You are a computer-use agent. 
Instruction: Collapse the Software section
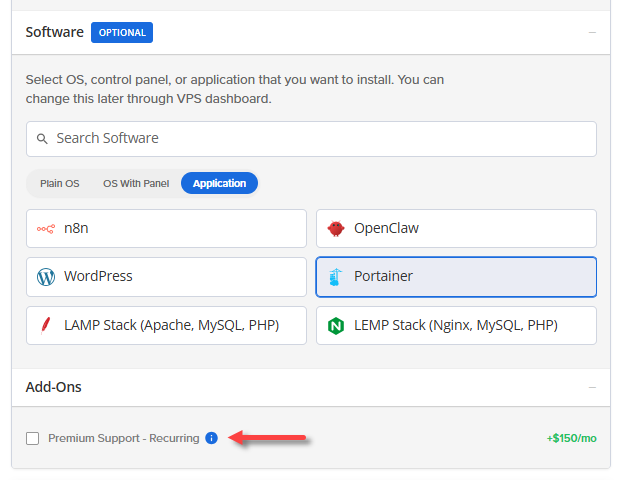592,32
